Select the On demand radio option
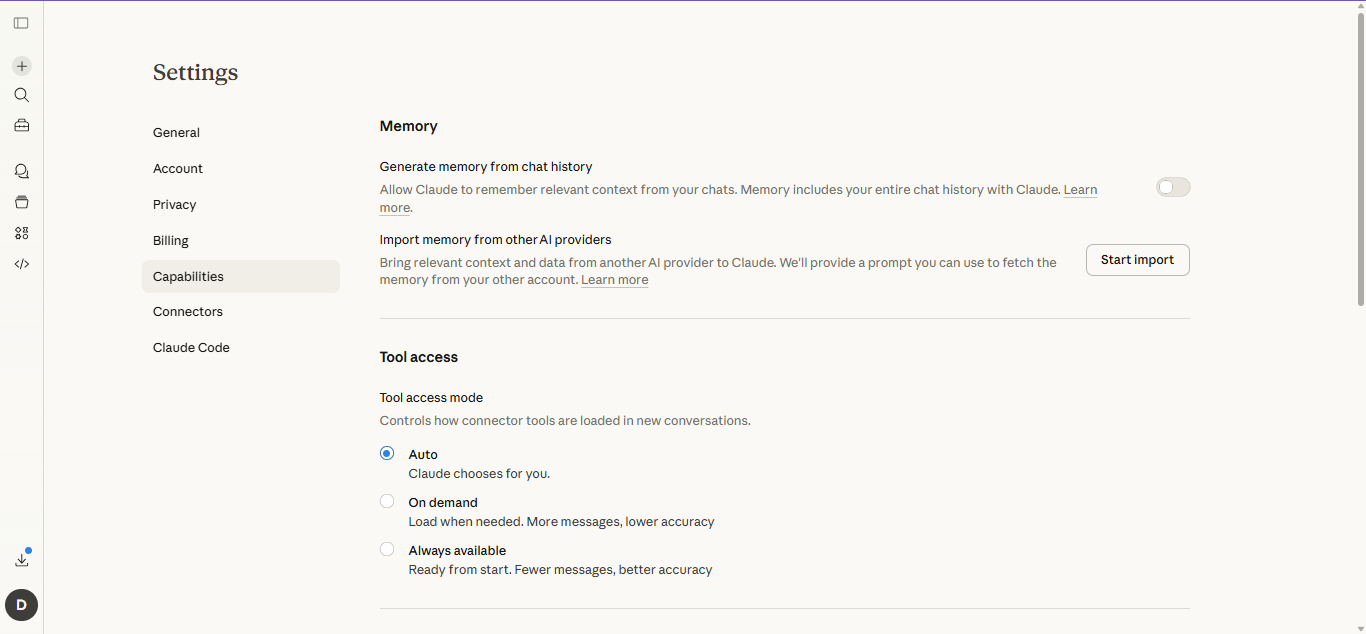The height and width of the screenshot is (634, 1366). (387, 501)
